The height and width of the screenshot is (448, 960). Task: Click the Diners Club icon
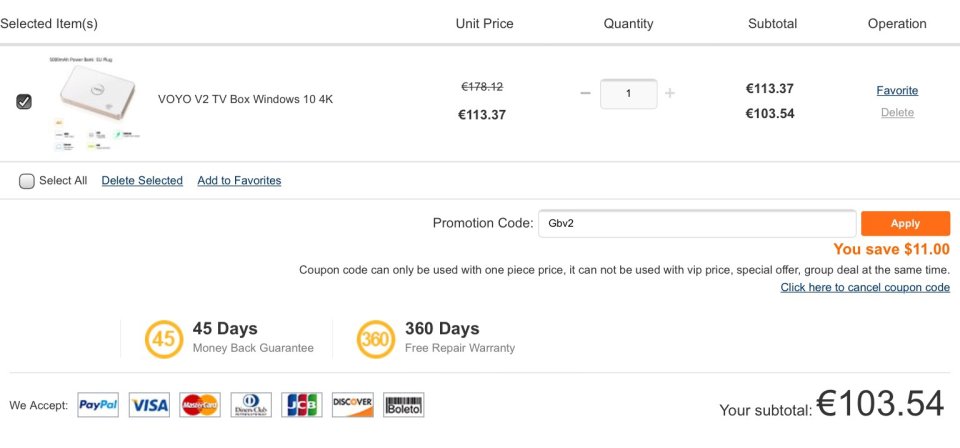(x=251, y=405)
